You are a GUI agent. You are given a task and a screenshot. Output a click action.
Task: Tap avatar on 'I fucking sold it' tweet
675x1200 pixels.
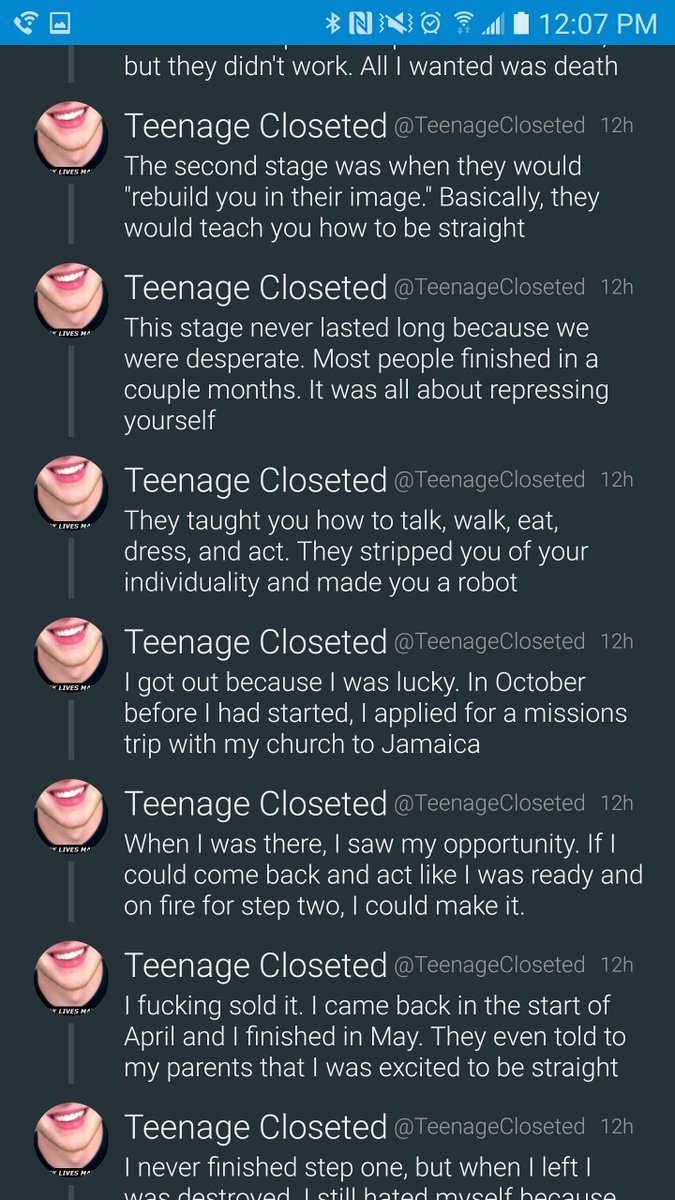(71, 975)
